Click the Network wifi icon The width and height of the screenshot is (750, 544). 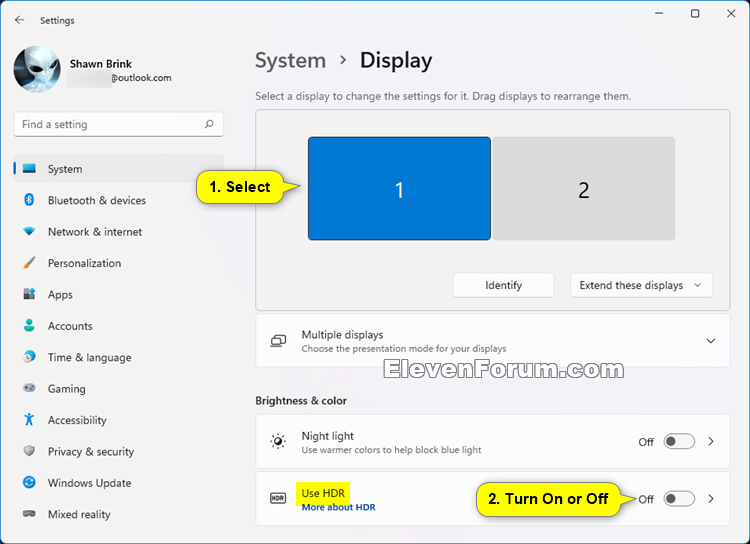(x=29, y=232)
